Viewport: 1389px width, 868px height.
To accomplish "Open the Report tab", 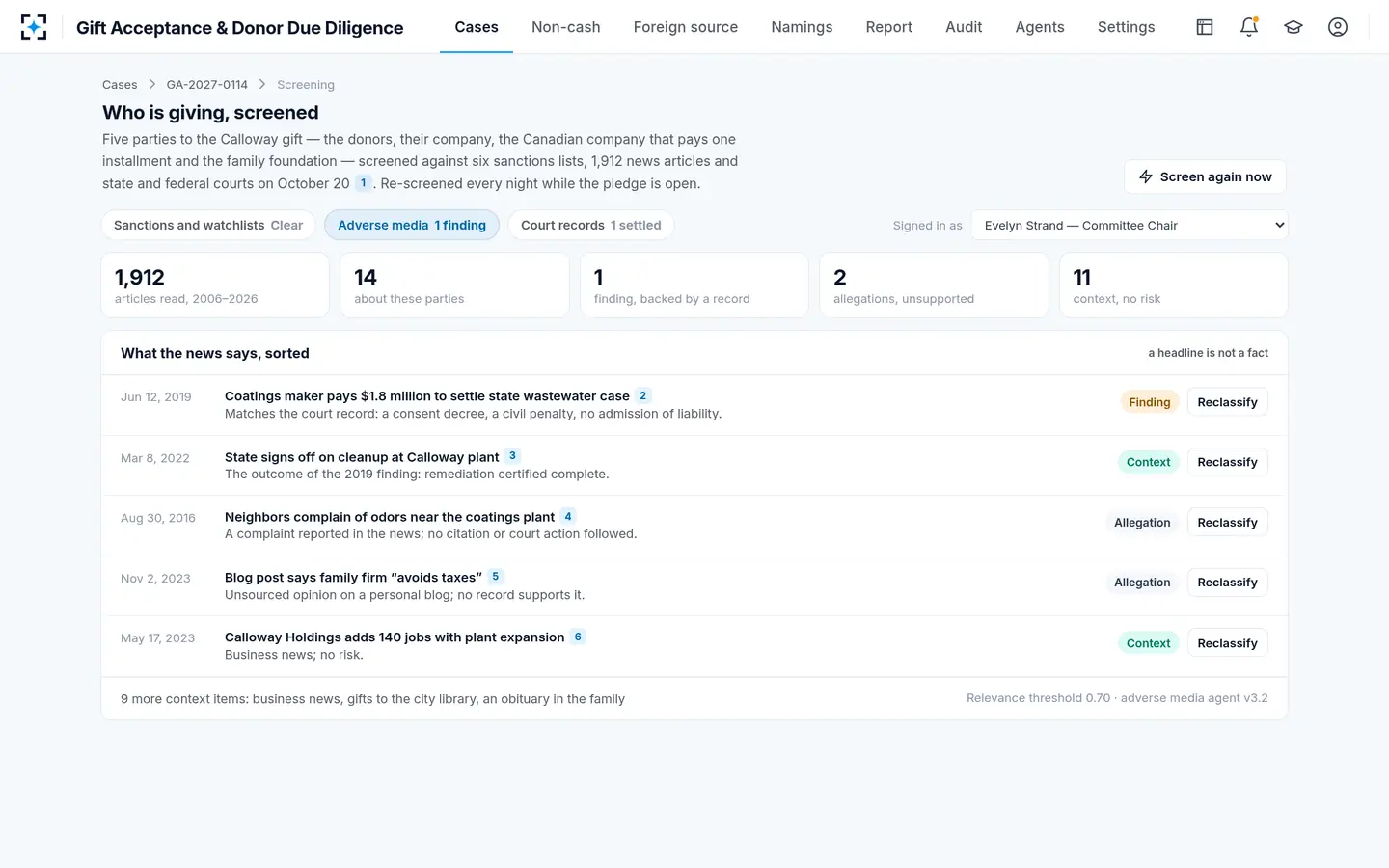I will coord(889,27).
